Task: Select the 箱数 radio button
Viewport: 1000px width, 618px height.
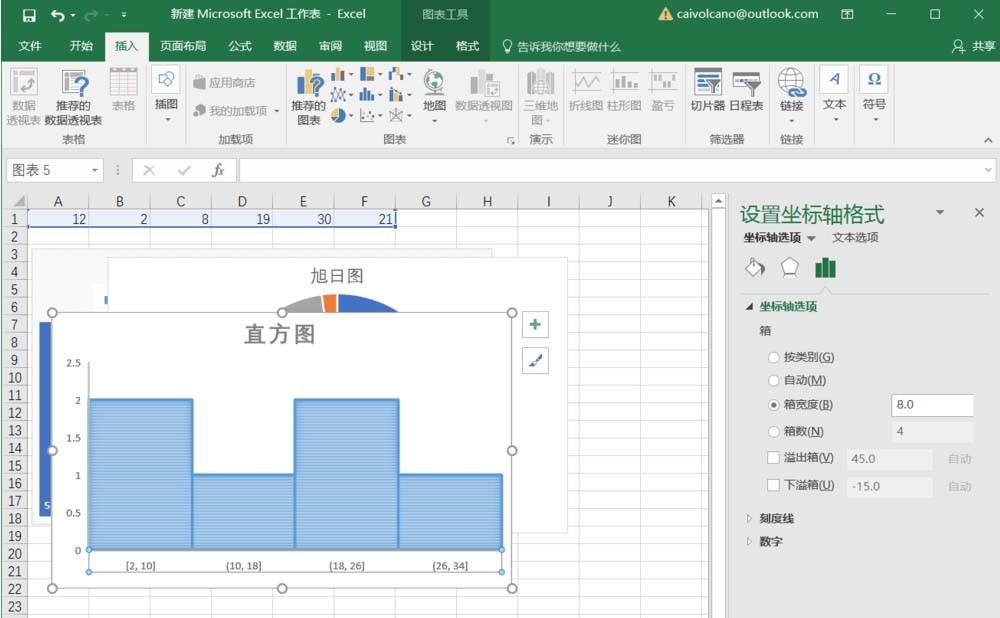Action: 775,431
